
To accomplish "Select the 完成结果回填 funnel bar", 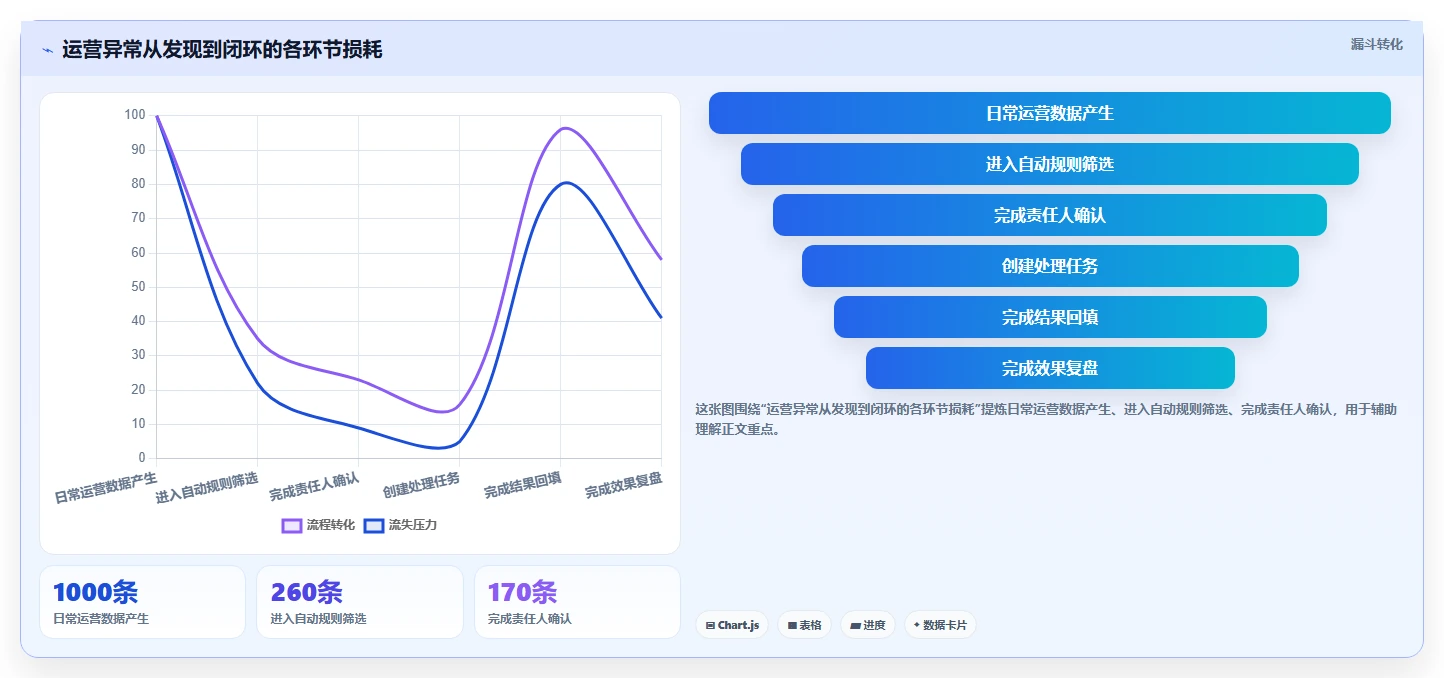I will pos(1050,317).
